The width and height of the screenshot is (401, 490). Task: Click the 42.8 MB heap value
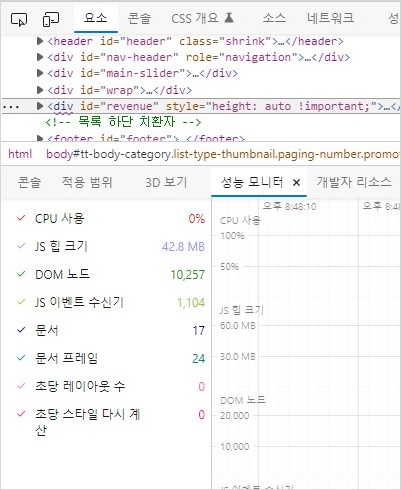click(x=183, y=247)
